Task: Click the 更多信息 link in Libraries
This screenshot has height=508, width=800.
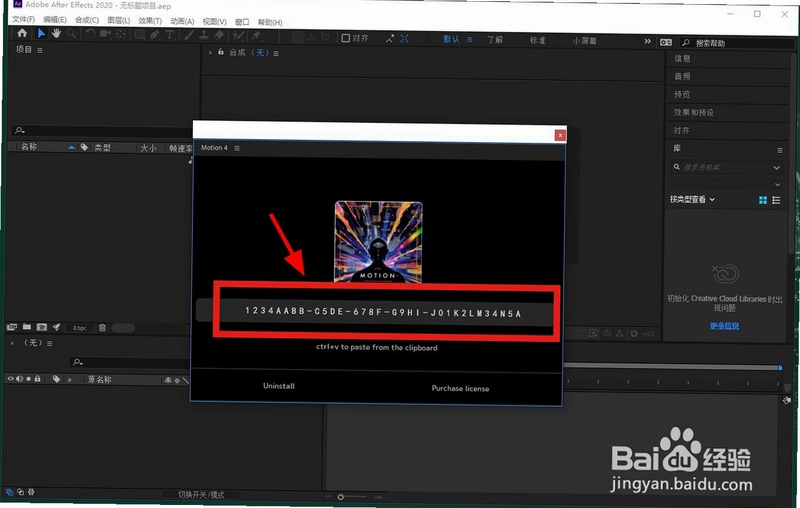Action: click(x=724, y=325)
